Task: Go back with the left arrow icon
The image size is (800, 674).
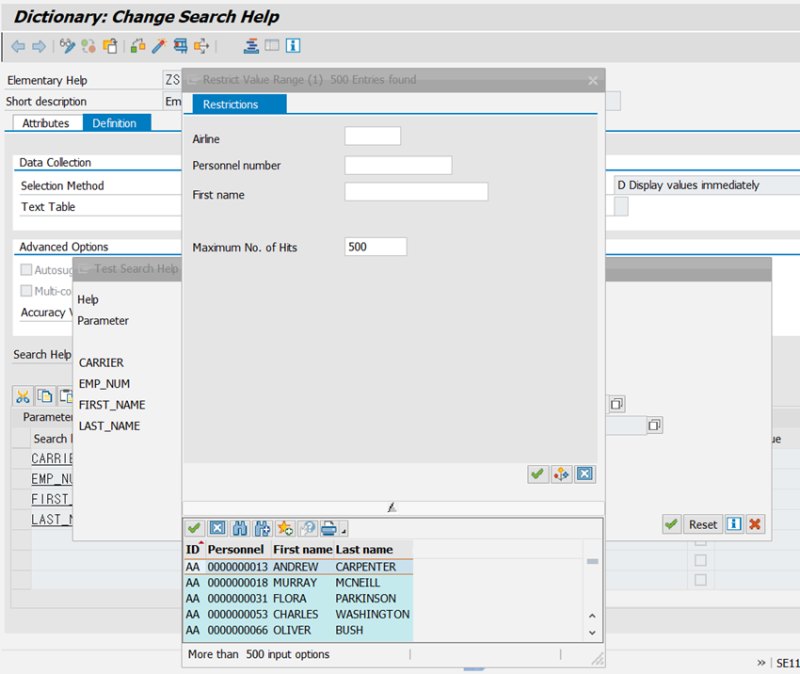Action: [x=18, y=46]
